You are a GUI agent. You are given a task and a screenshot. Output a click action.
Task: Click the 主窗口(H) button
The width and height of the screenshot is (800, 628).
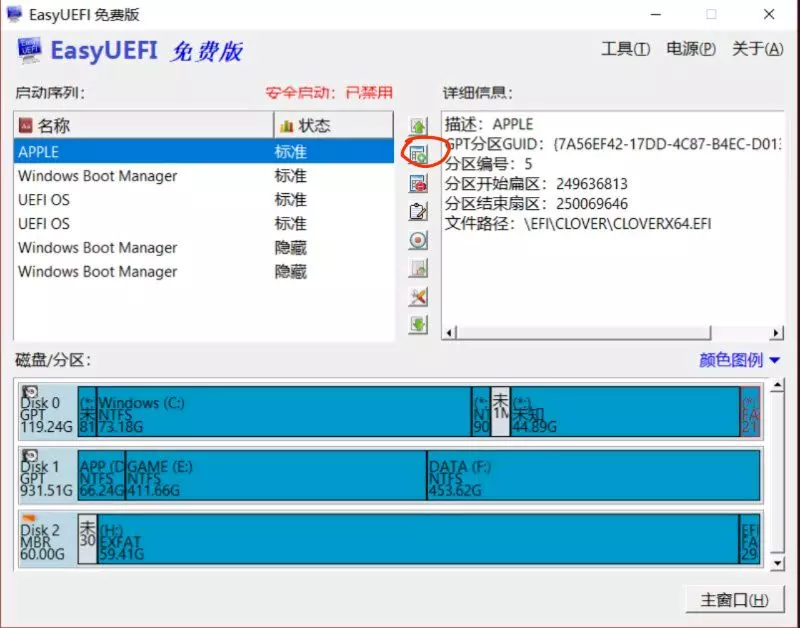point(735,600)
